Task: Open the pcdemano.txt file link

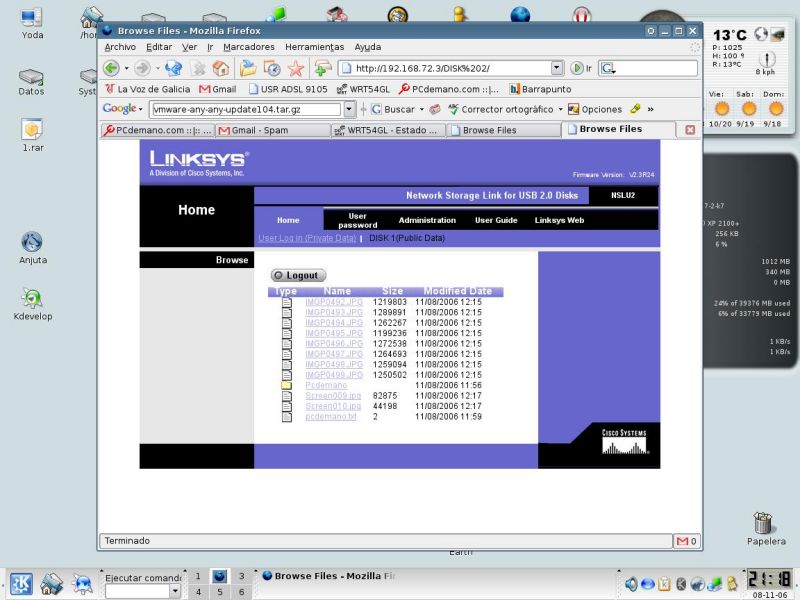Action: [331, 417]
